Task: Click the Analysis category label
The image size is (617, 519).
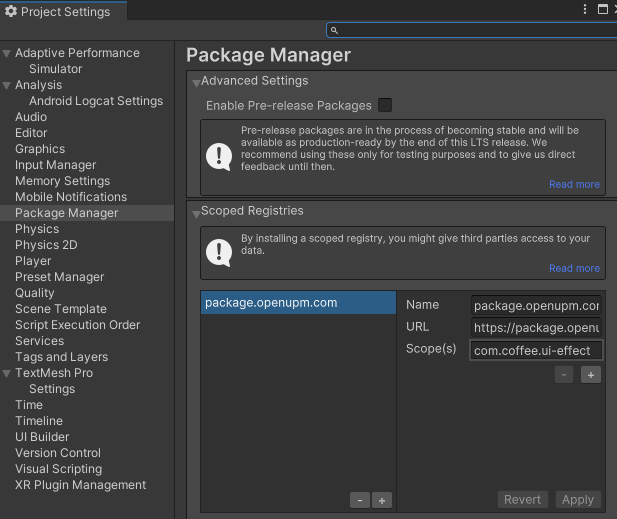Action: point(38,85)
